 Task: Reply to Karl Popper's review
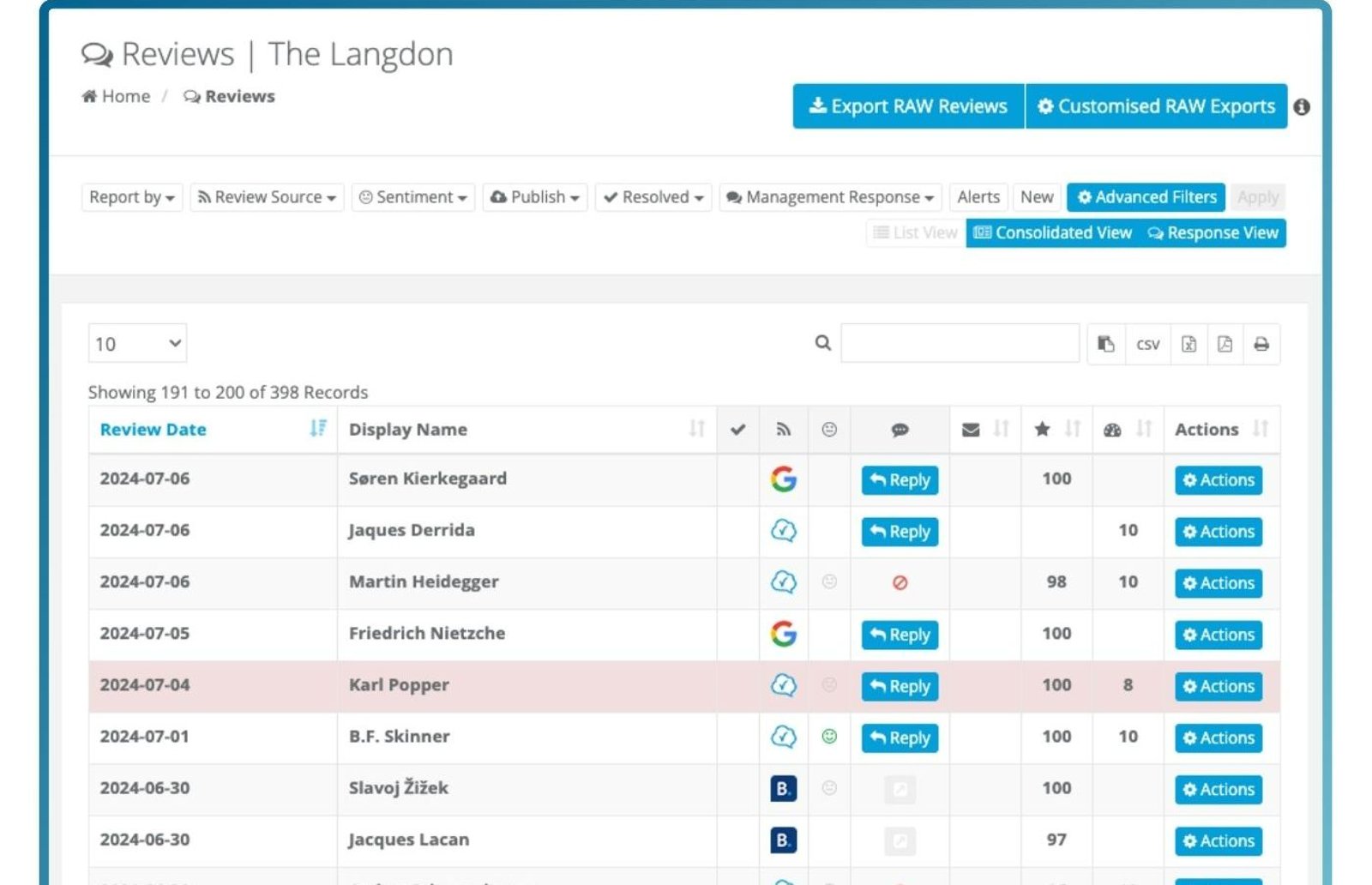click(900, 686)
